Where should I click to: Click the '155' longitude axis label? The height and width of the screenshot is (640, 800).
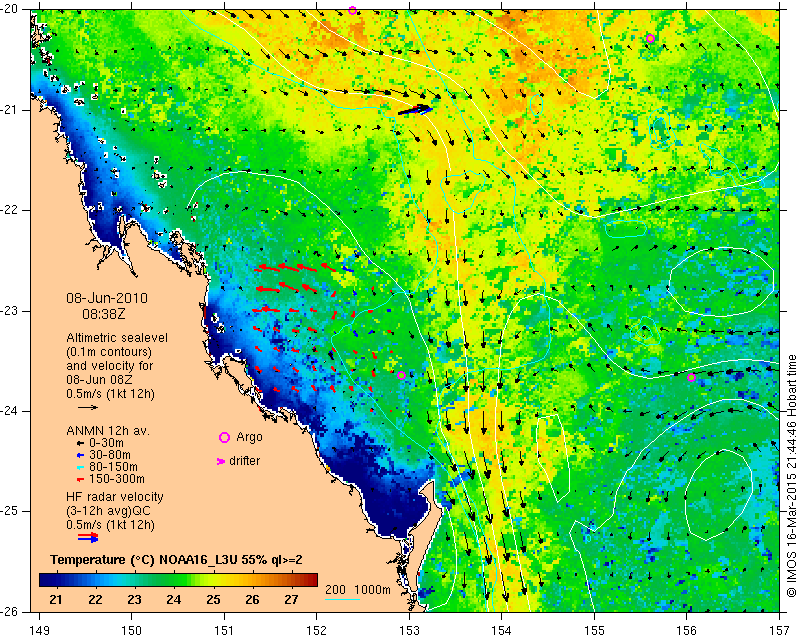coord(594,631)
